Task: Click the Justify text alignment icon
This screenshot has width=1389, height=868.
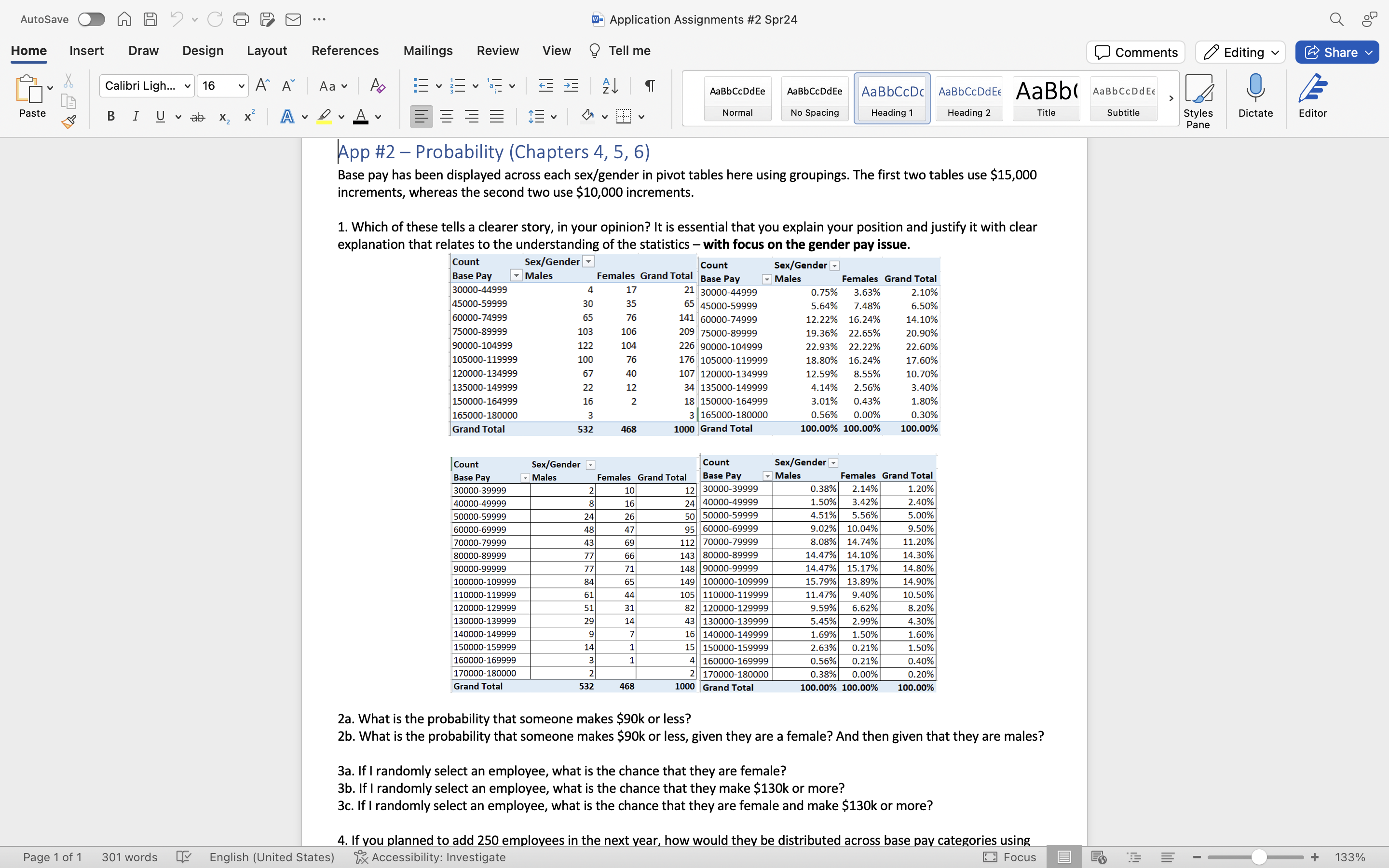Action: [x=497, y=117]
